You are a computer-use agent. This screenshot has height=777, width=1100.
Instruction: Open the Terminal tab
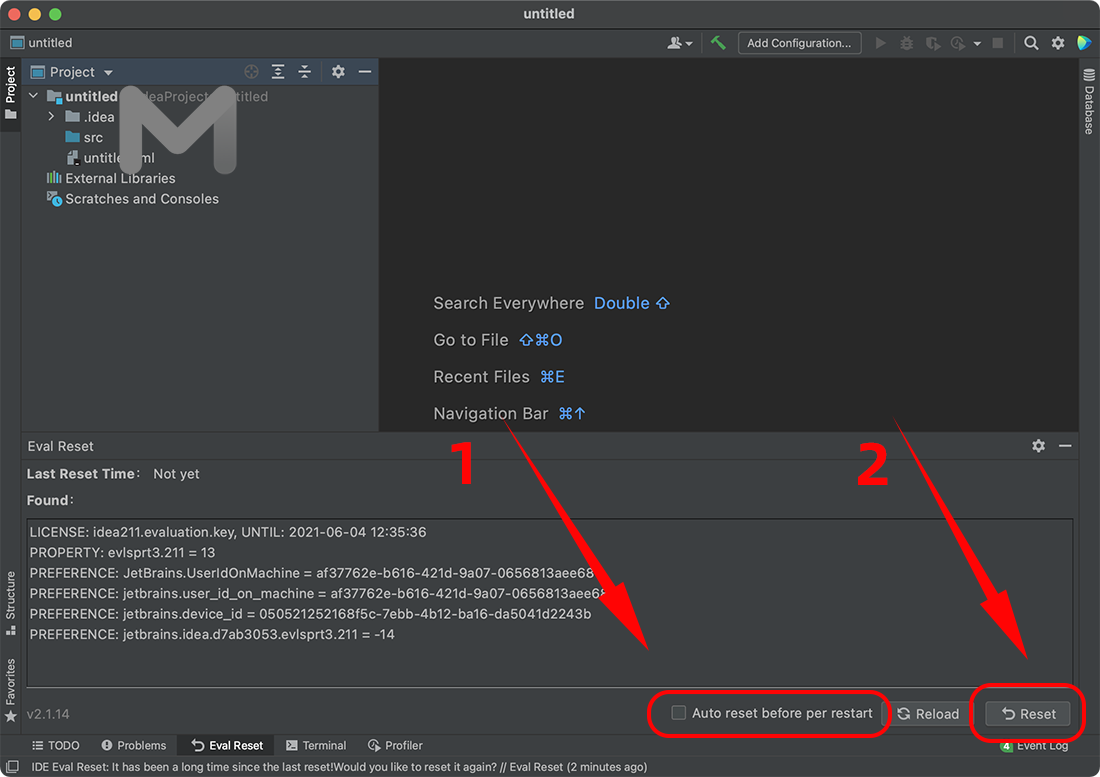[x=316, y=745]
